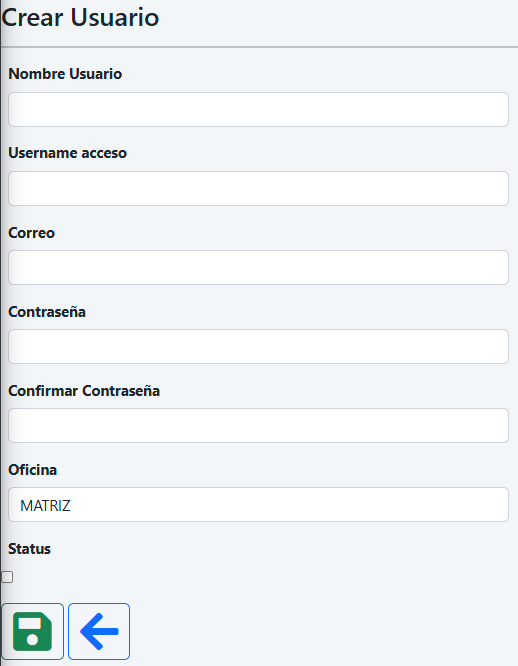Save the new user with green button
Viewport: 518px width, 666px height.
pos(33,631)
